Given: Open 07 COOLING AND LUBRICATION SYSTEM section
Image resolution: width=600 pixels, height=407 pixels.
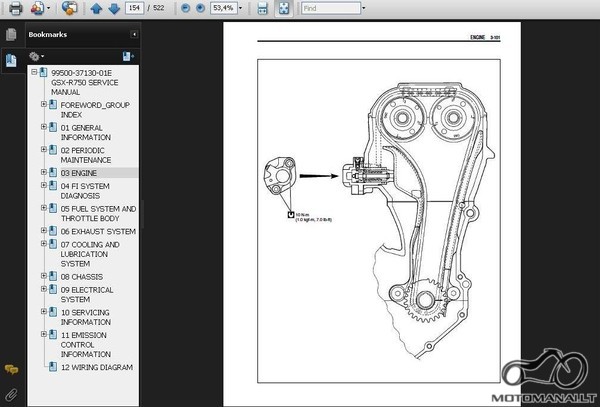Looking at the screenshot, I should click(x=90, y=254).
